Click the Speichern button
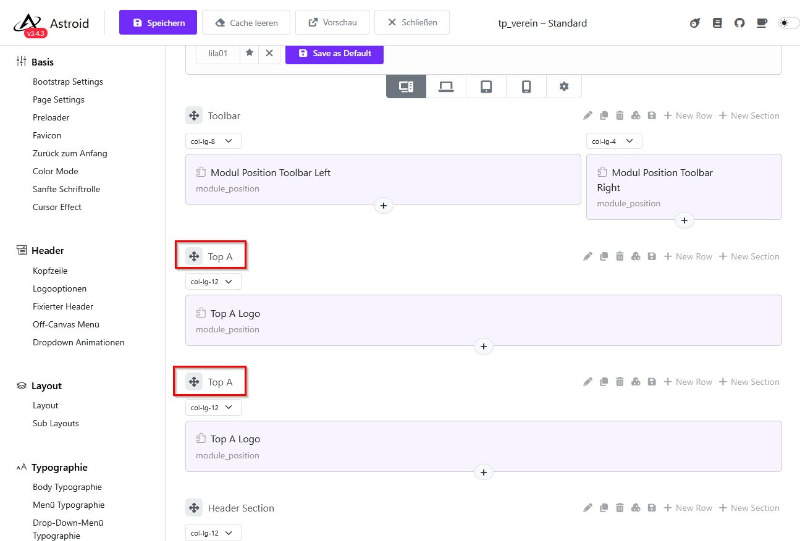This screenshot has width=800, height=541. click(x=158, y=22)
